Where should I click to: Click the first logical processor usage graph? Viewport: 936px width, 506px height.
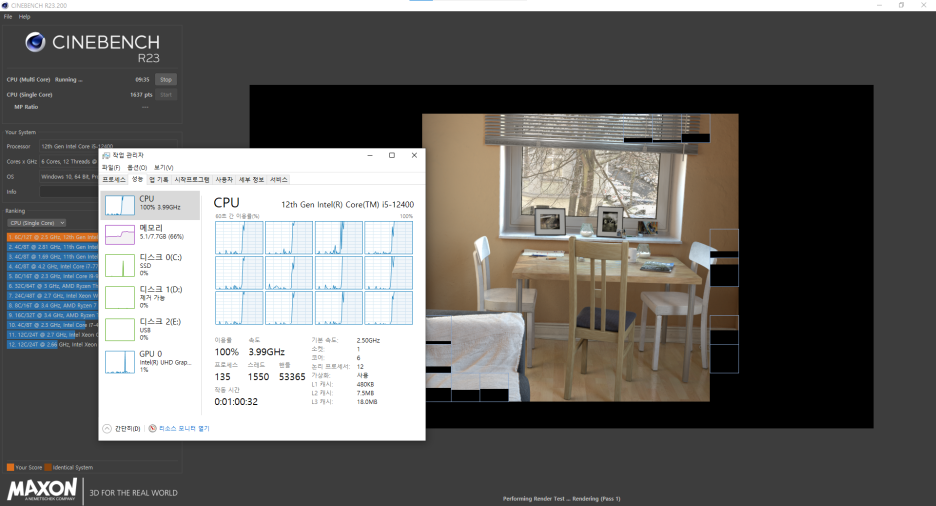pyautogui.click(x=239, y=238)
